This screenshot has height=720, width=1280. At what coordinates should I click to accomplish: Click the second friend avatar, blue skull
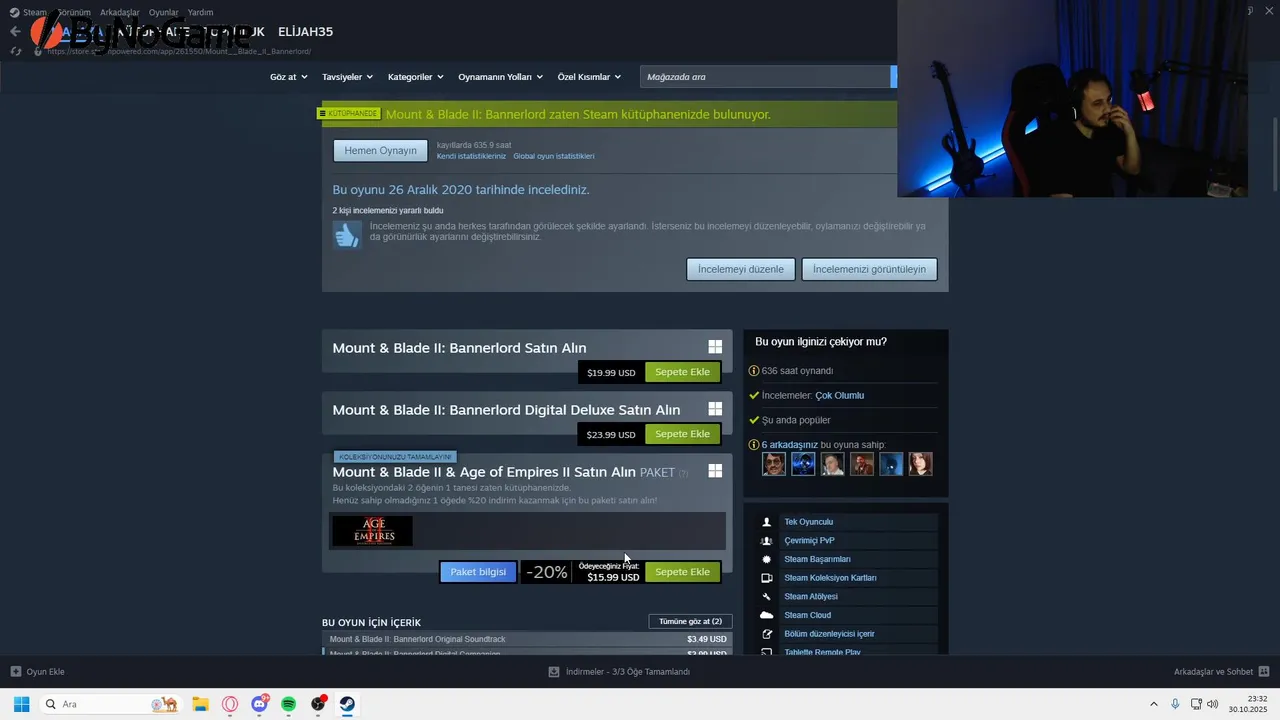[803, 464]
